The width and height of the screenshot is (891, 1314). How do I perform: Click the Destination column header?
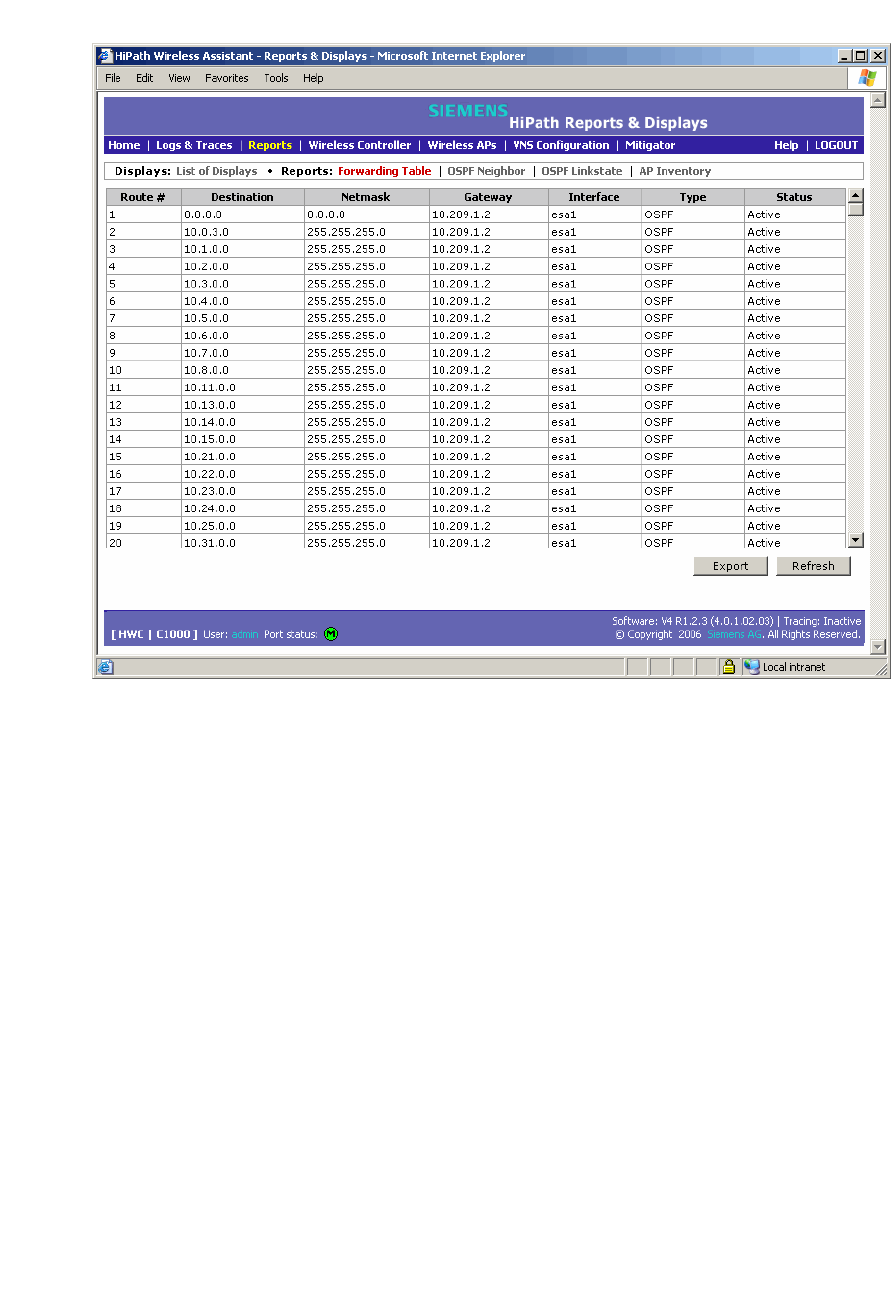[242, 197]
